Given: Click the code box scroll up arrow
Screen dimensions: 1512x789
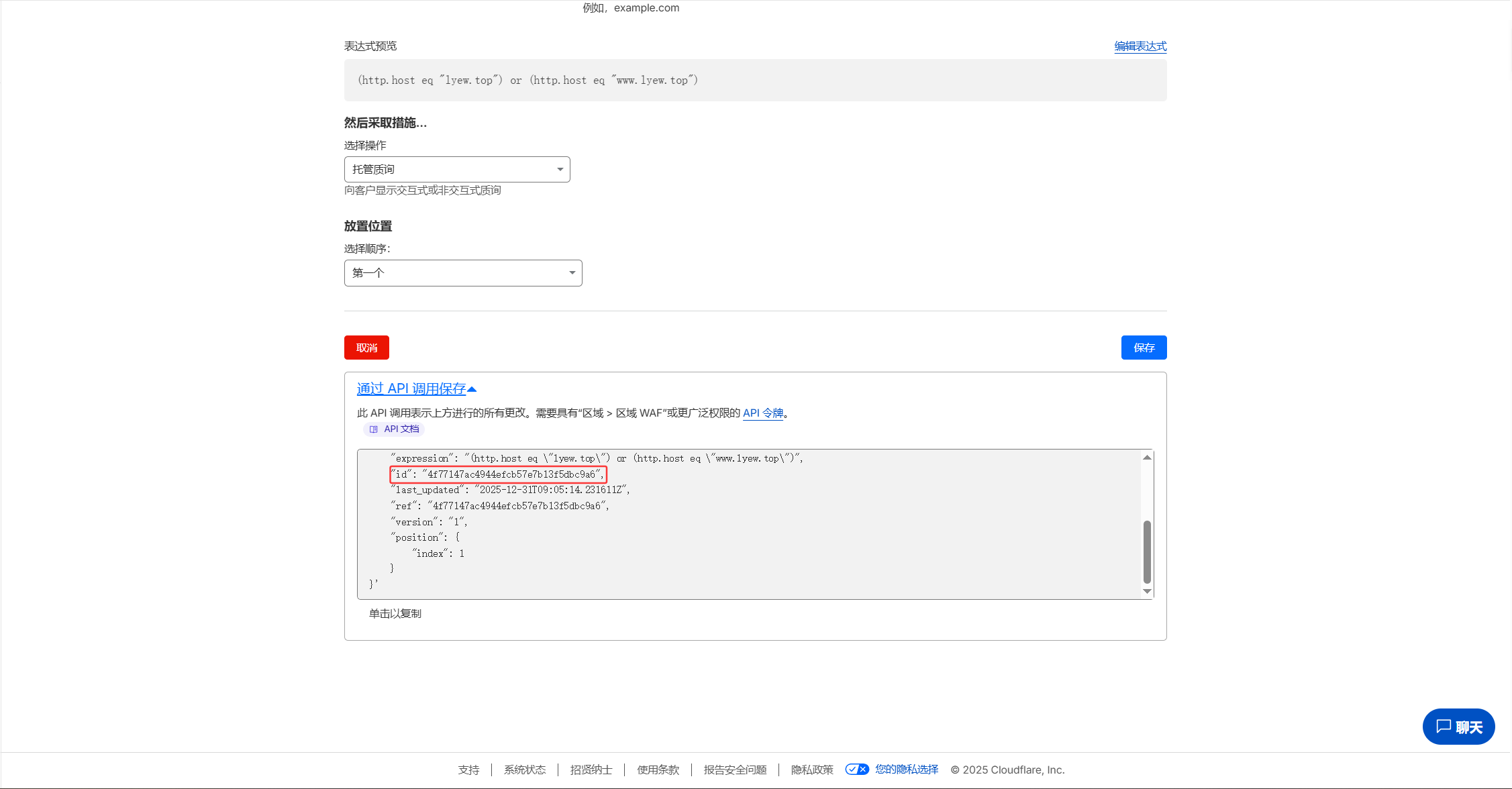Looking at the screenshot, I should (1147, 458).
